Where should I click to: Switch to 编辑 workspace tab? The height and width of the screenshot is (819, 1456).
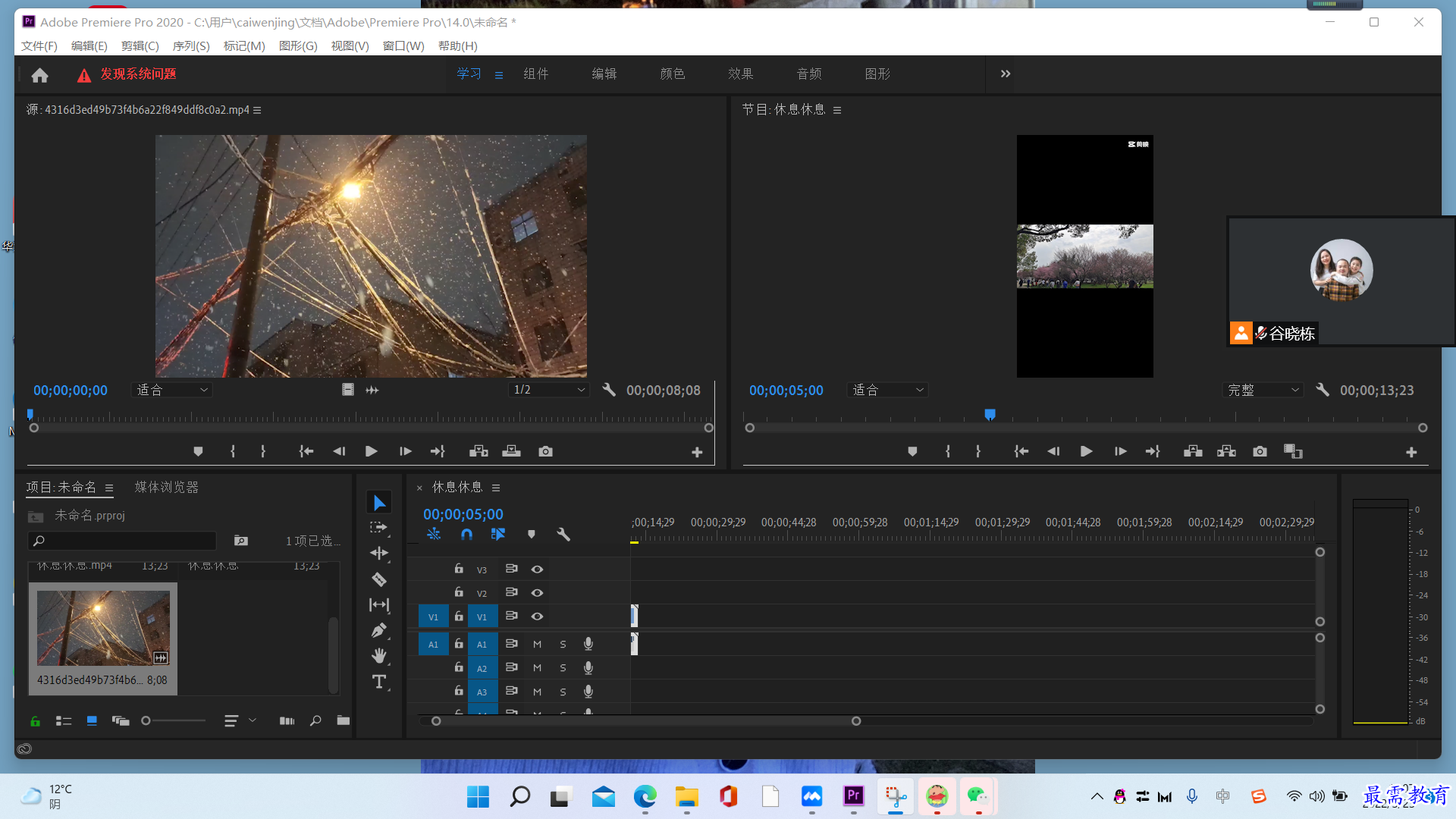click(x=604, y=74)
